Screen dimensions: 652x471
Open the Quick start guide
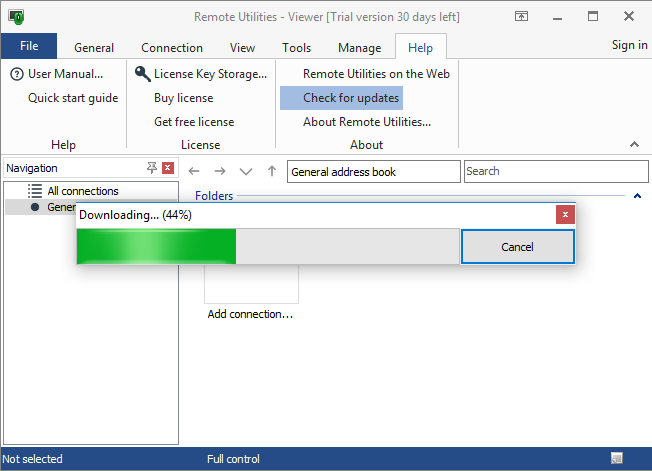(x=73, y=98)
